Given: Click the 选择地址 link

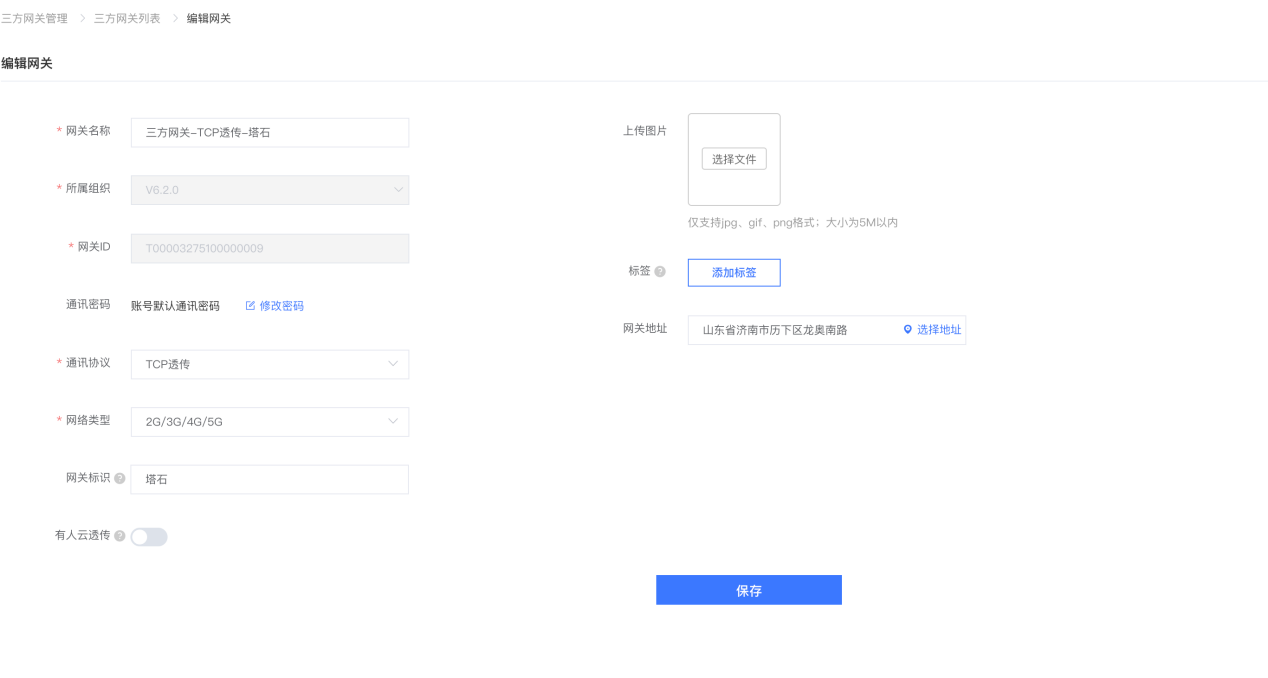Looking at the screenshot, I should [x=939, y=329].
